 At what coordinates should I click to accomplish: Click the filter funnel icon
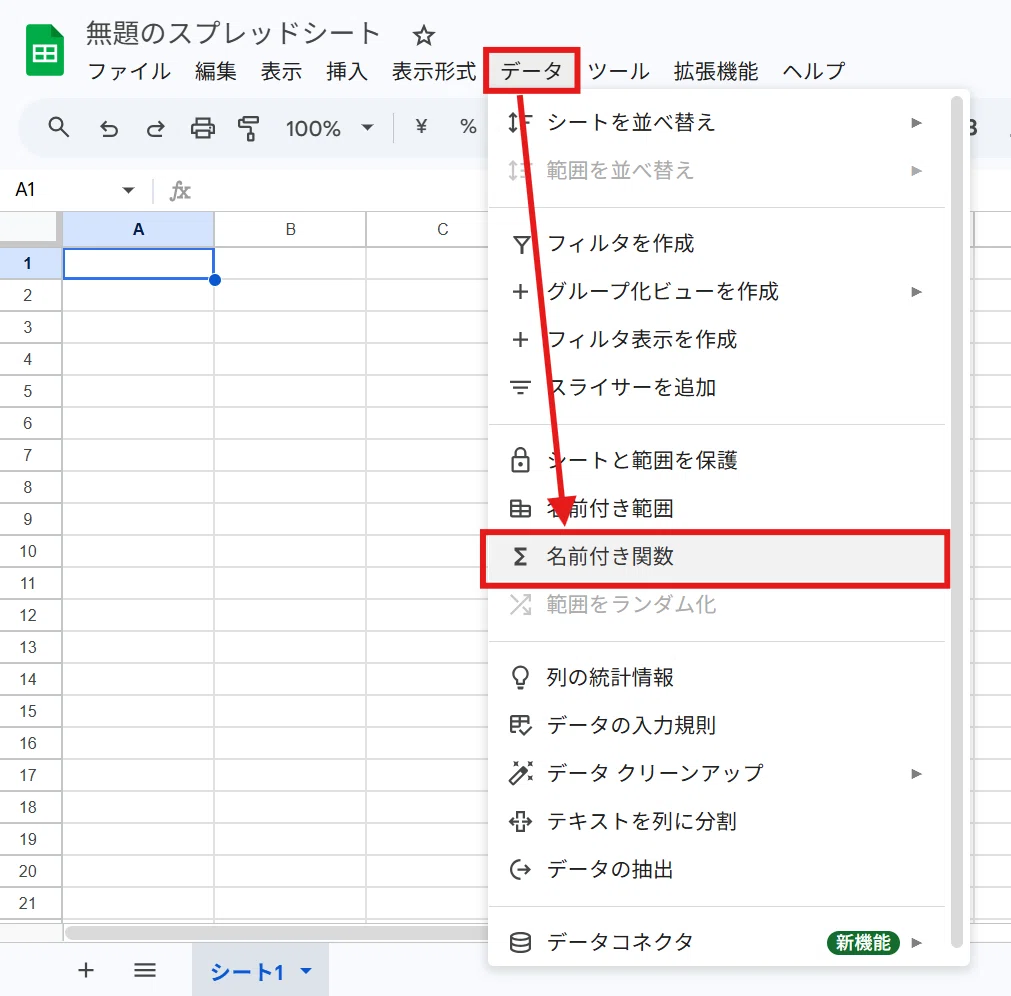pyautogui.click(x=521, y=244)
